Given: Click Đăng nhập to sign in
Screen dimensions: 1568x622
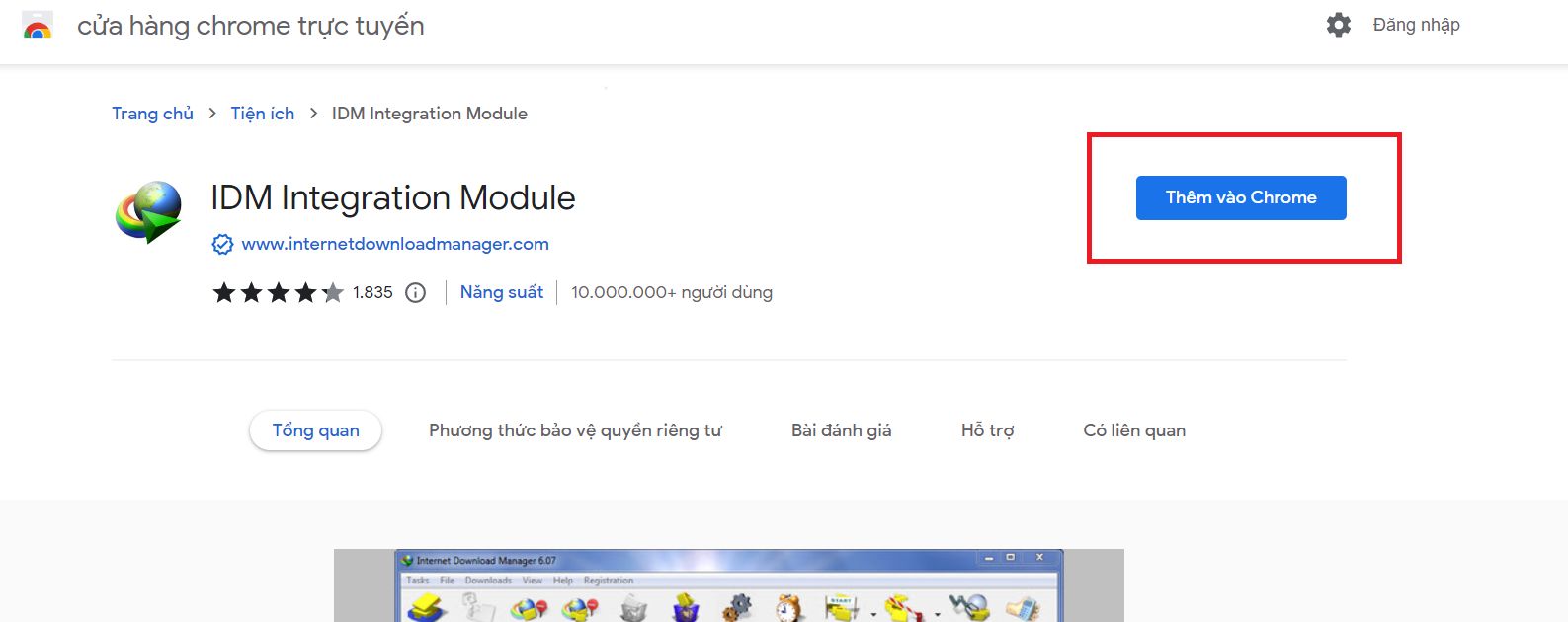Looking at the screenshot, I should pos(1416,25).
